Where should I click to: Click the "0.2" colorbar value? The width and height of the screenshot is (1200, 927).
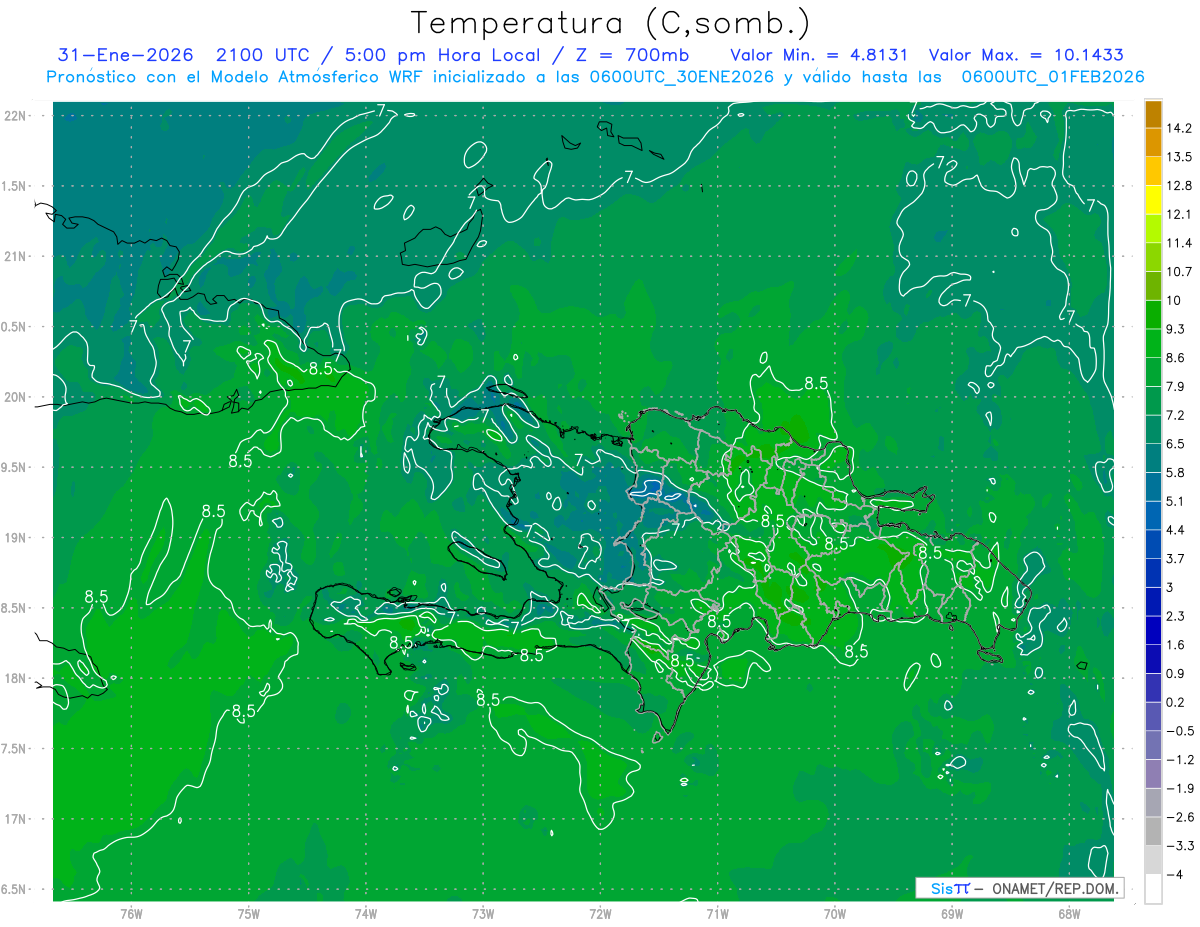point(1176,701)
